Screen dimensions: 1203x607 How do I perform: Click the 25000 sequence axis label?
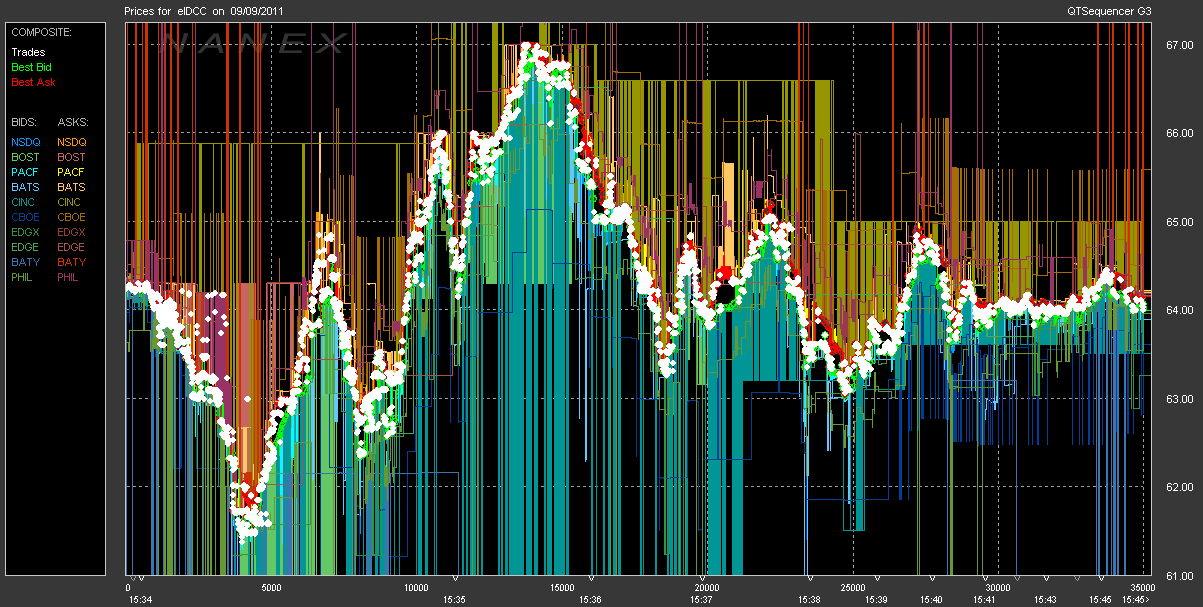click(852, 588)
